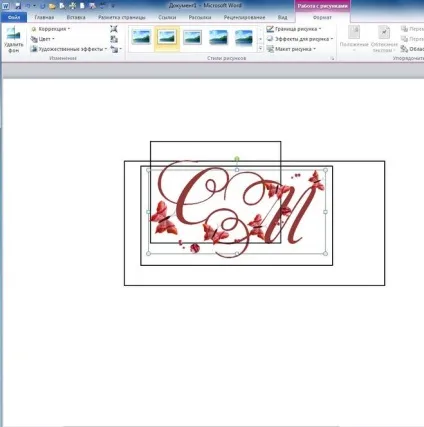Viewport: 424px width, 427px height.
Task: Click the Работа с рисунками contextual header
Action: [x=322, y=6]
